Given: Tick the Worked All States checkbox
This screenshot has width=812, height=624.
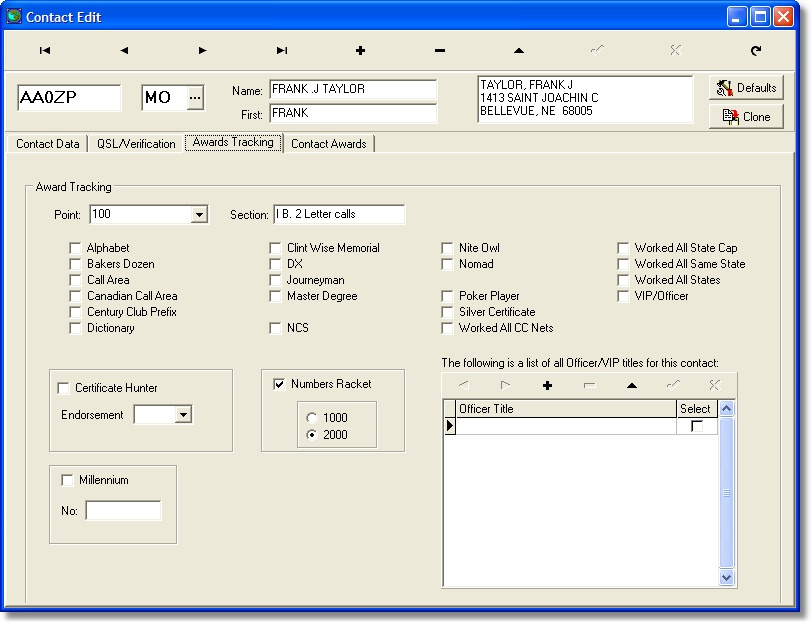Looking at the screenshot, I should coord(624,280).
